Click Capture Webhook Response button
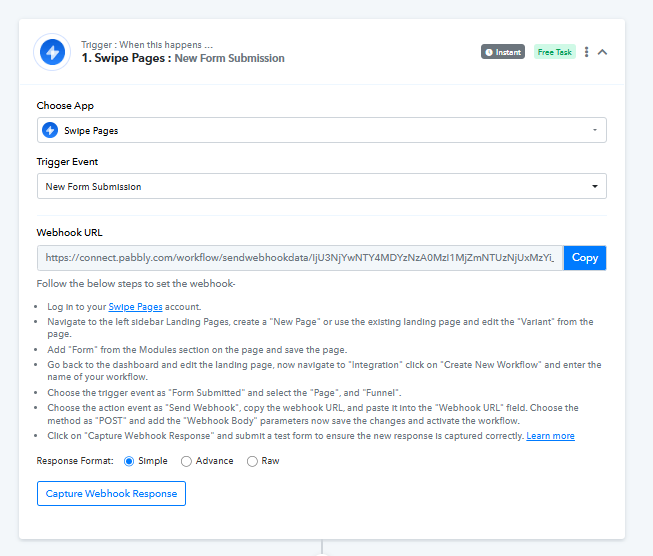The width and height of the screenshot is (653, 556). (x=111, y=494)
